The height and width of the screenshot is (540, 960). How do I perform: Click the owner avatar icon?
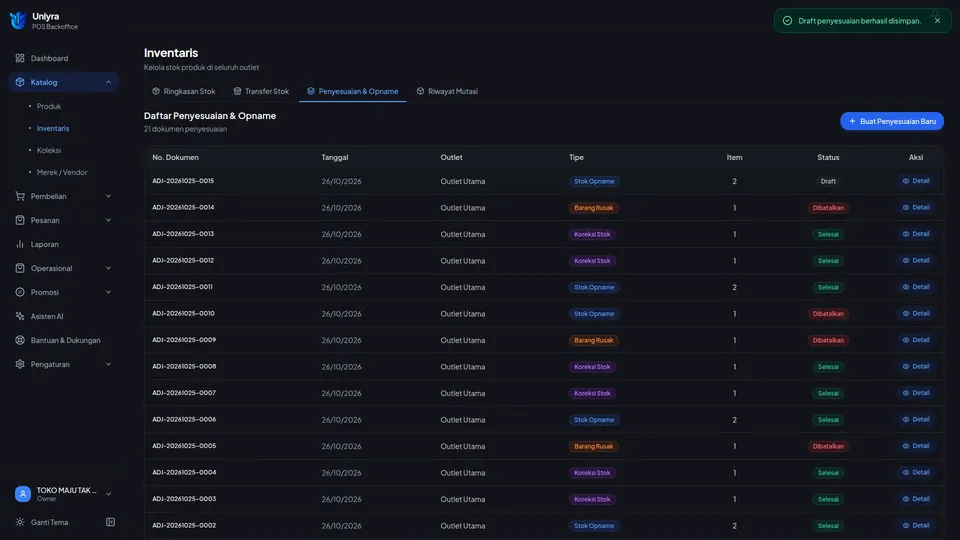23,494
